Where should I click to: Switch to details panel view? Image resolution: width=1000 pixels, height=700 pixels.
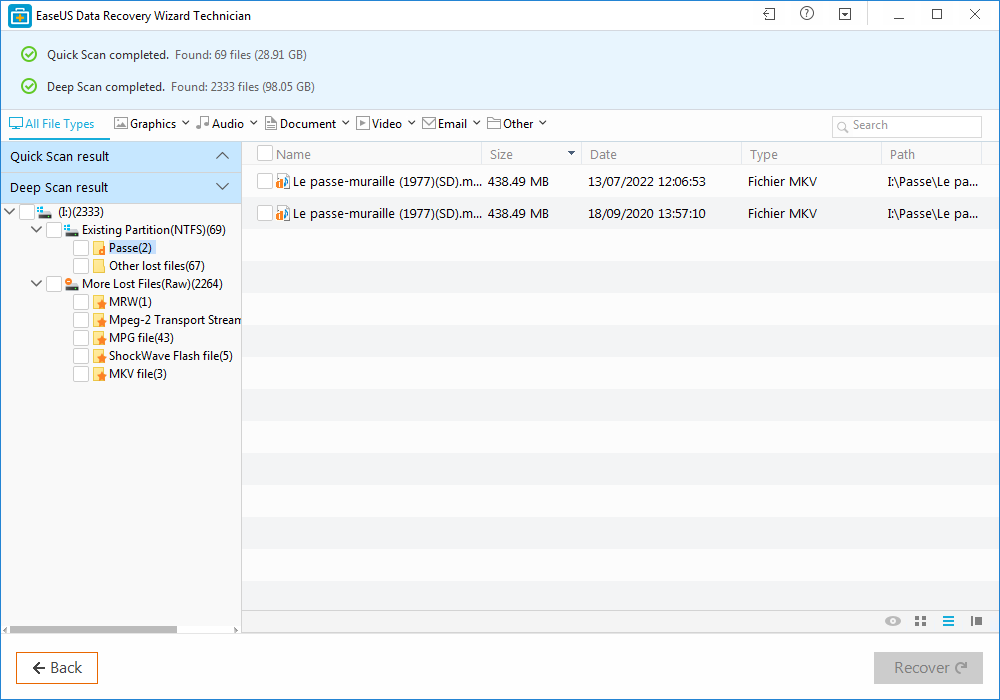click(x=976, y=621)
